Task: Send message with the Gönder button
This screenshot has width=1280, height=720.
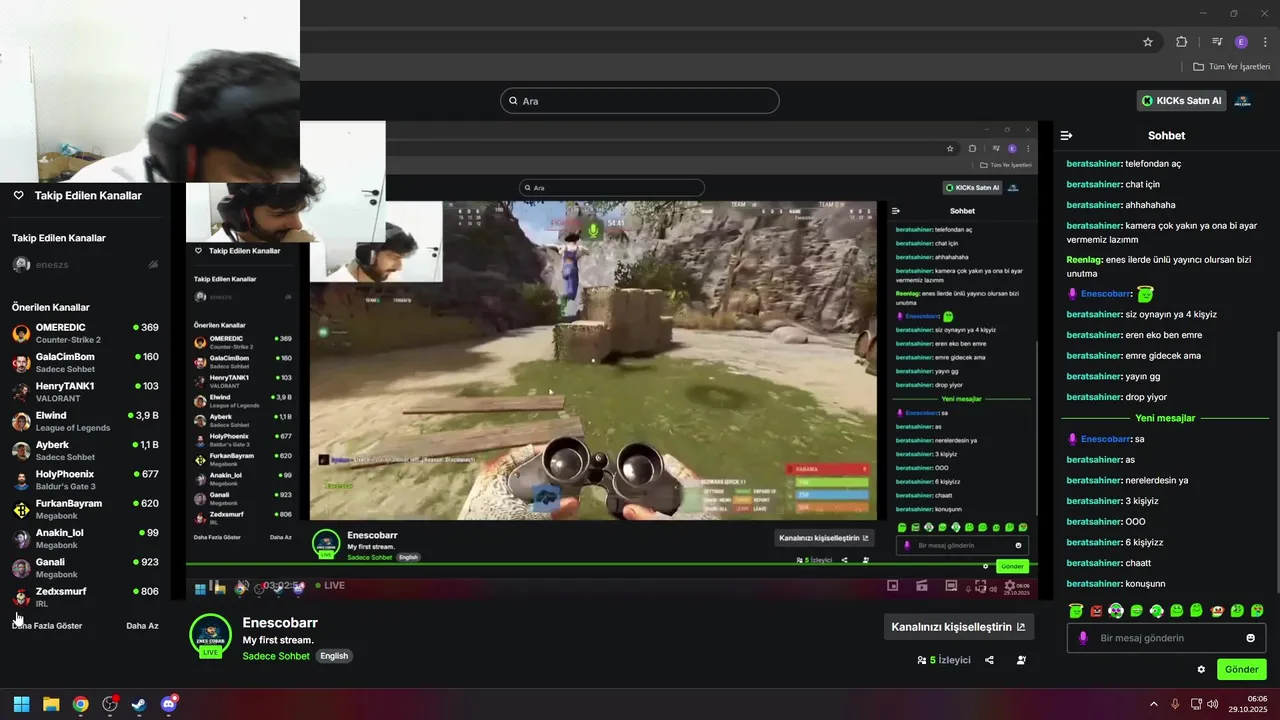Action: tap(1241, 670)
